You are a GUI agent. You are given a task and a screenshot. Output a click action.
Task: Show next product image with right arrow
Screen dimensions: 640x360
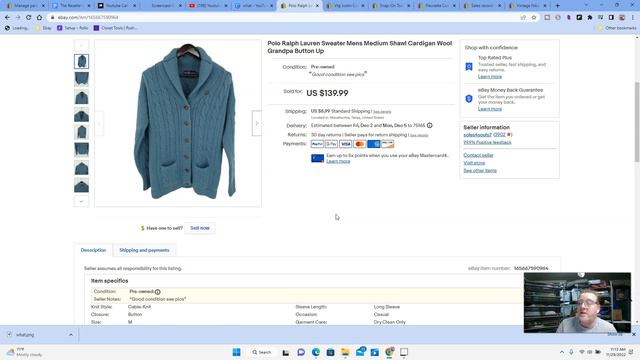(257, 123)
